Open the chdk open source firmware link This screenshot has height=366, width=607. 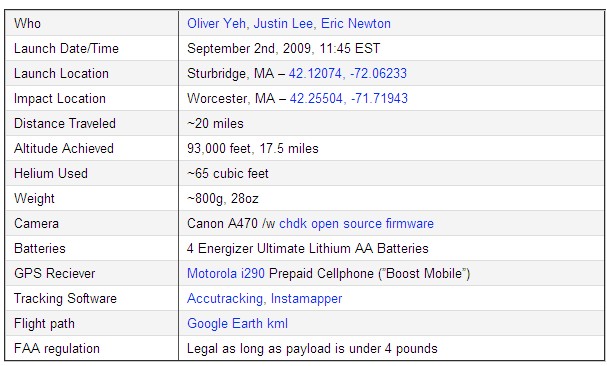(x=356, y=223)
